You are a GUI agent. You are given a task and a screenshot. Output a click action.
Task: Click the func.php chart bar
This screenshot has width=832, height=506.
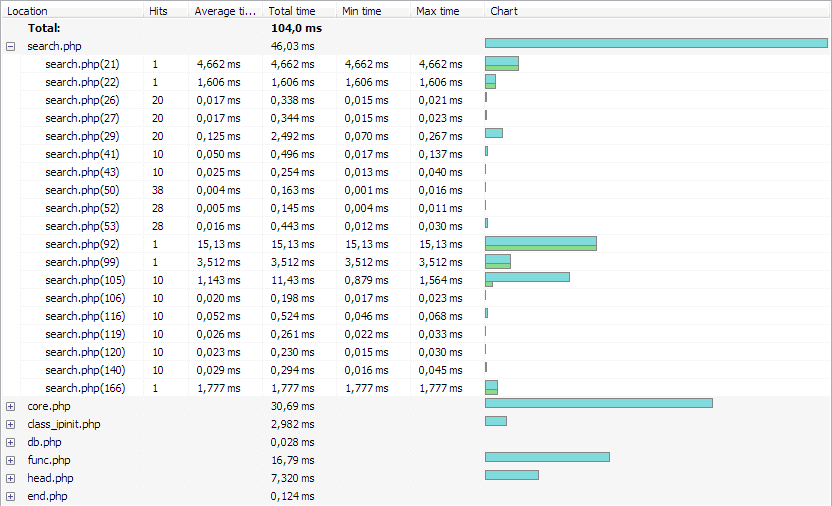pyautogui.click(x=547, y=457)
